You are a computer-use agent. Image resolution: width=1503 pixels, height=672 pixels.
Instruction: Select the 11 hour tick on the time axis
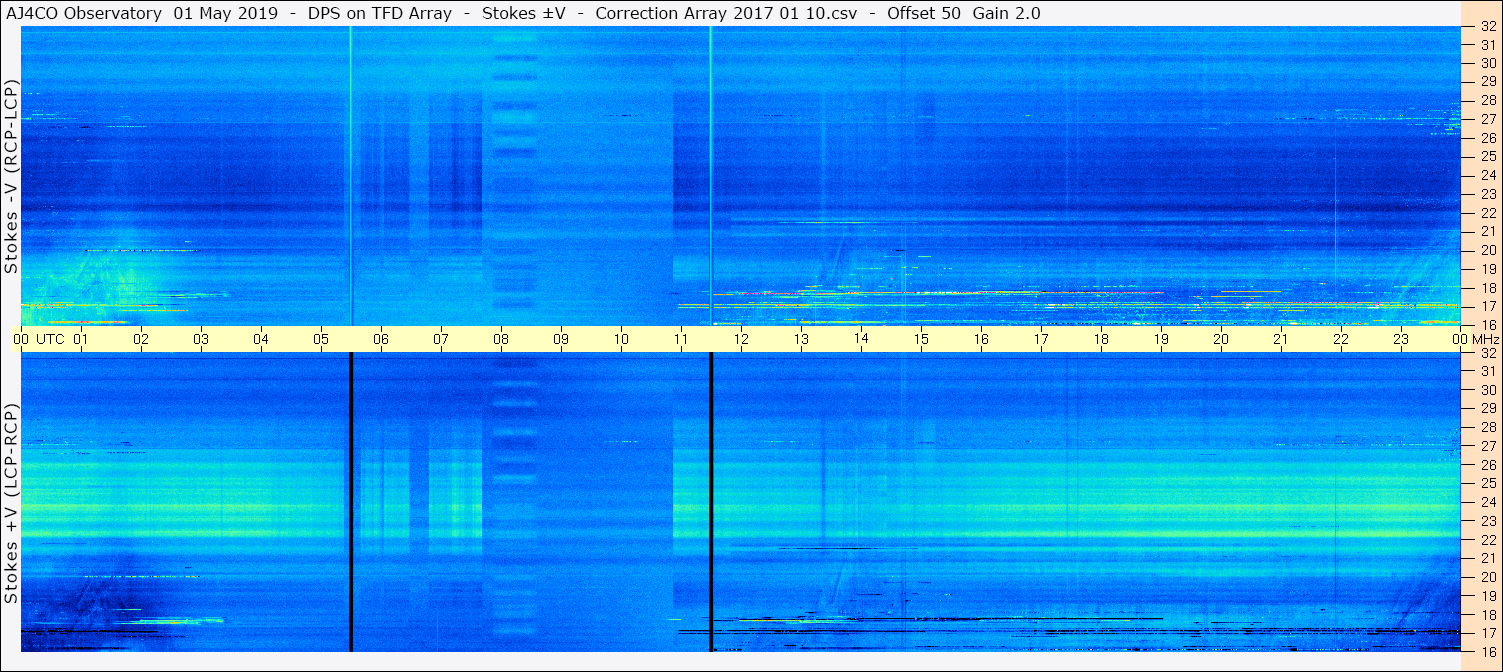pyautogui.click(x=681, y=339)
